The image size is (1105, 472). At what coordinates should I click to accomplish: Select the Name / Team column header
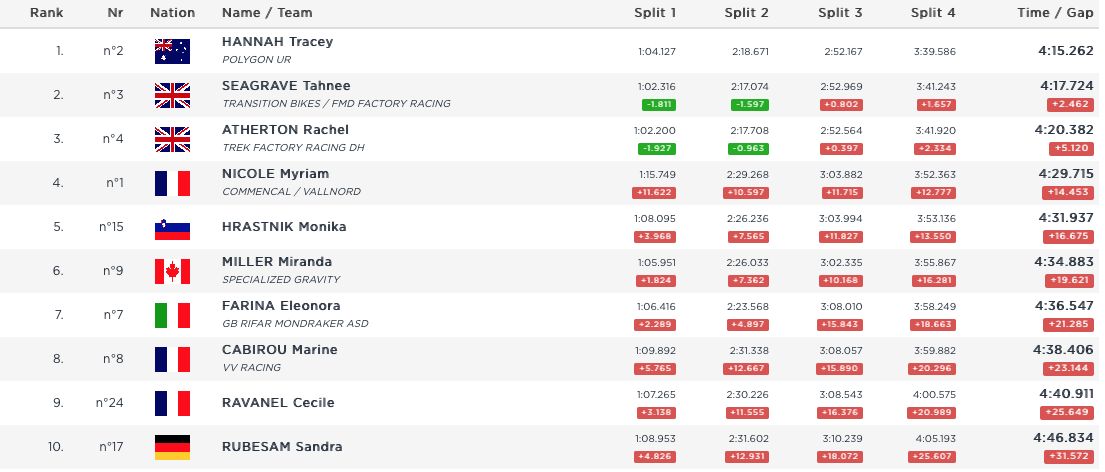(267, 13)
